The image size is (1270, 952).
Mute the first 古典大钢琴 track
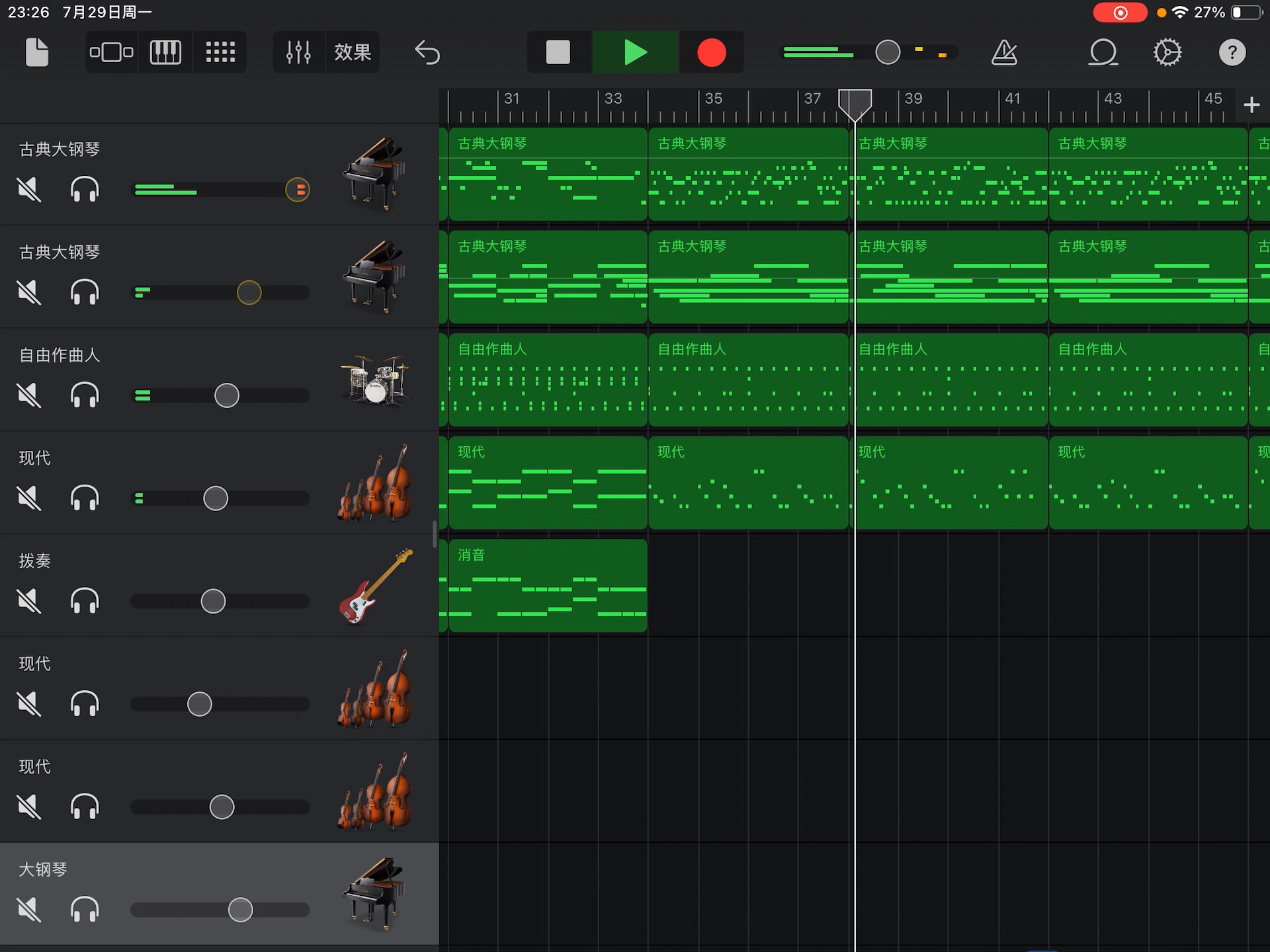tap(29, 190)
